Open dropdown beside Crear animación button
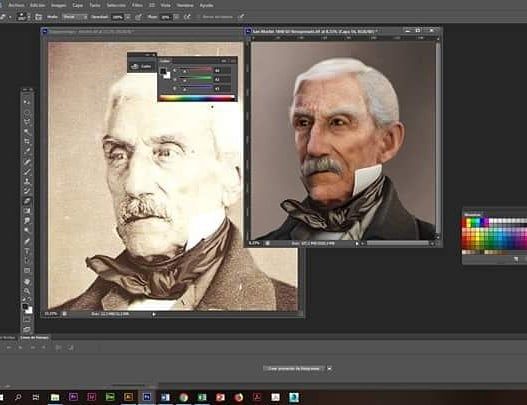The image size is (527, 405). click(329, 369)
